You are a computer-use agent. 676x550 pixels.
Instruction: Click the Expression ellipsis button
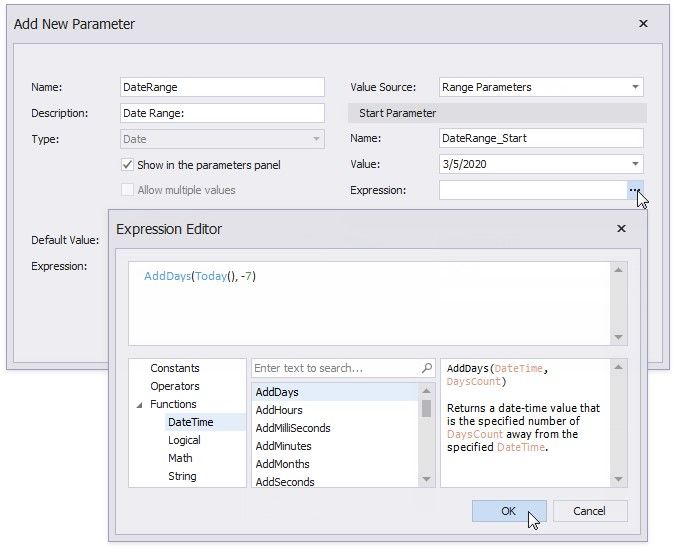[x=634, y=189]
